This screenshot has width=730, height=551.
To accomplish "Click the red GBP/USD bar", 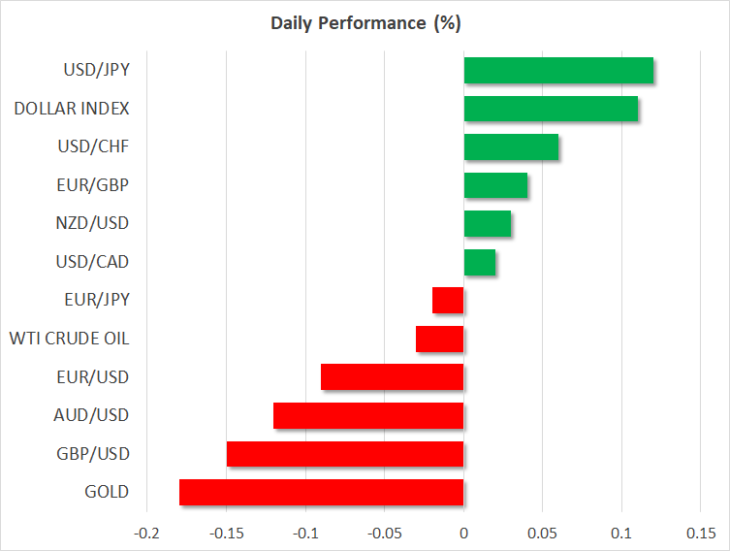I will pyautogui.click(x=345, y=454).
